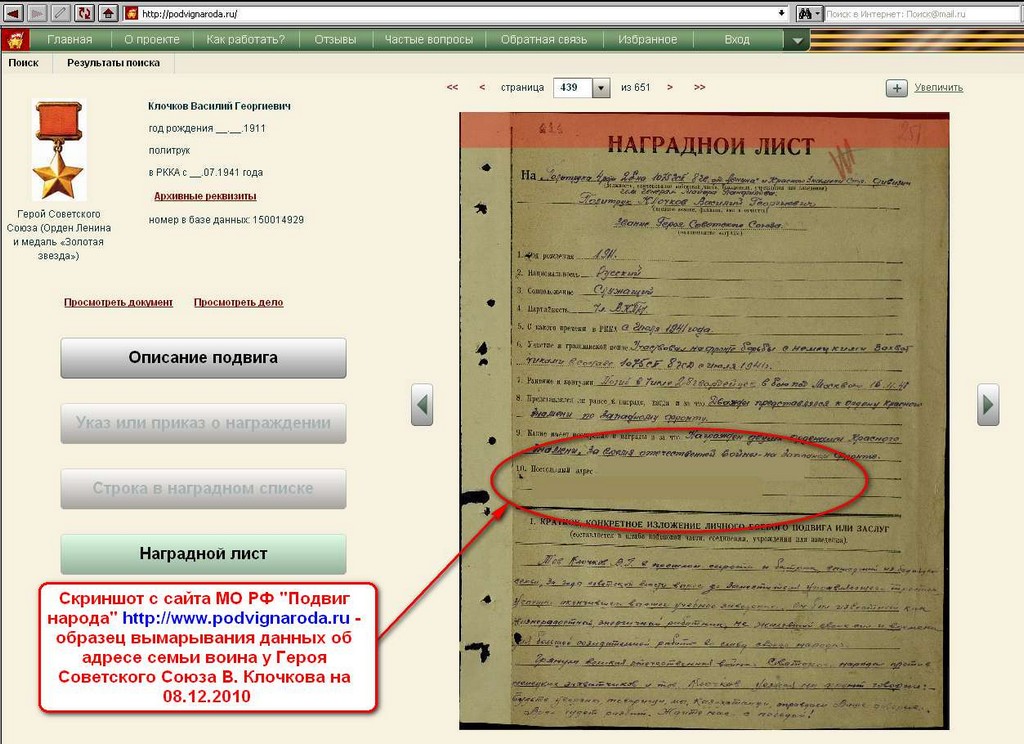The width and height of the screenshot is (1024, 744).
Task: Switch to Результаты поиска tab
Action: click(113, 62)
